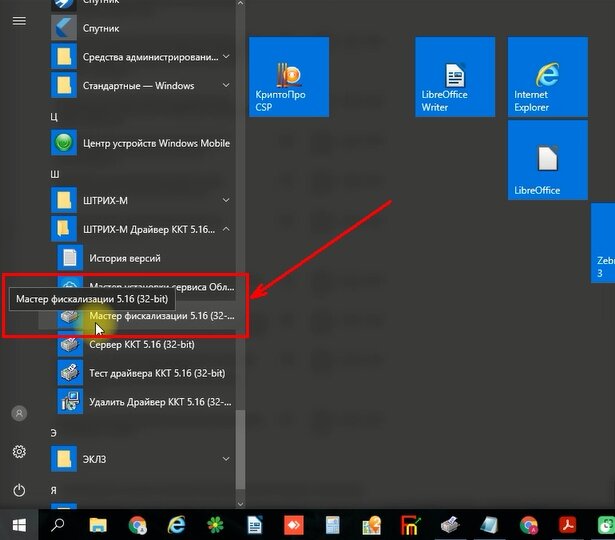Open the LibreOffice Writer tile
615x540 pixels.
tap(455, 77)
